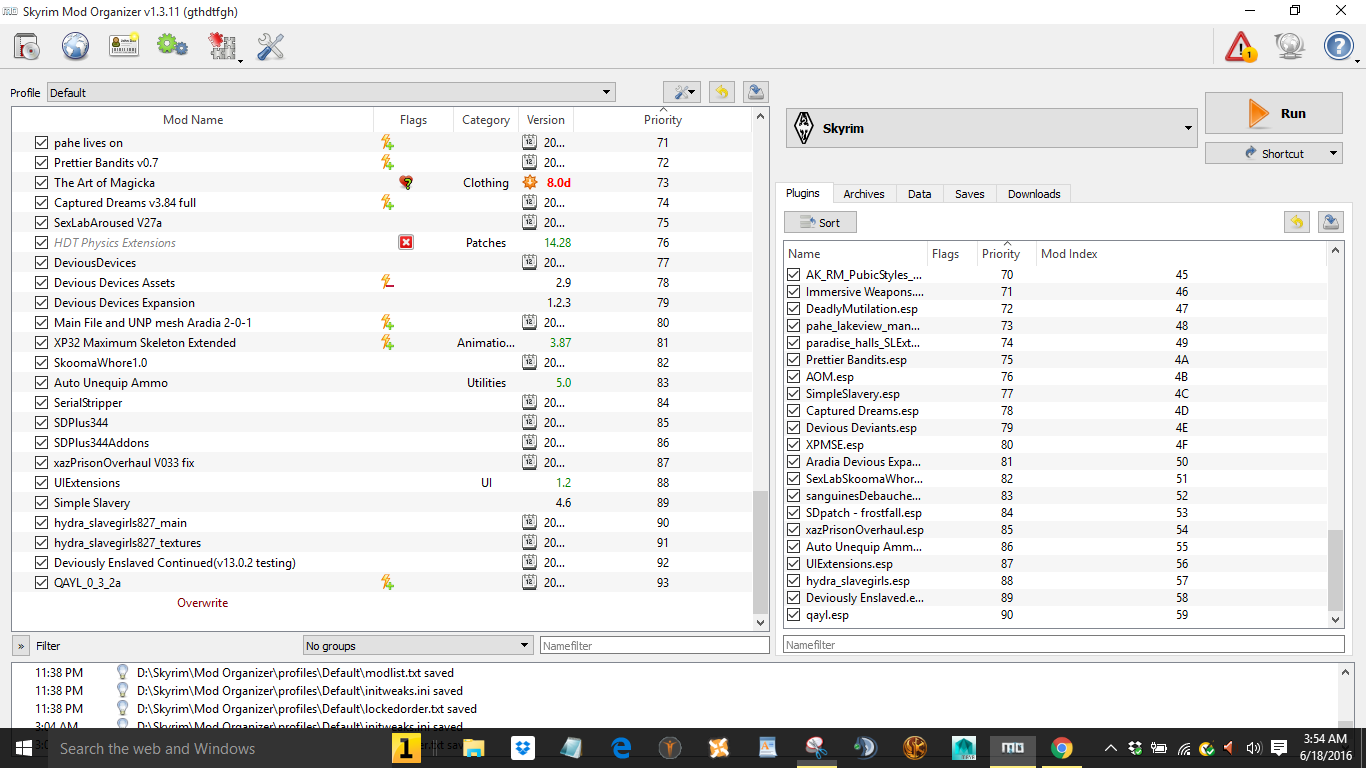Image resolution: width=1366 pixels, height=768 pixels.
Task: Disable the XPMSE.esp plugin checkbox
Action: pos(793,445)
